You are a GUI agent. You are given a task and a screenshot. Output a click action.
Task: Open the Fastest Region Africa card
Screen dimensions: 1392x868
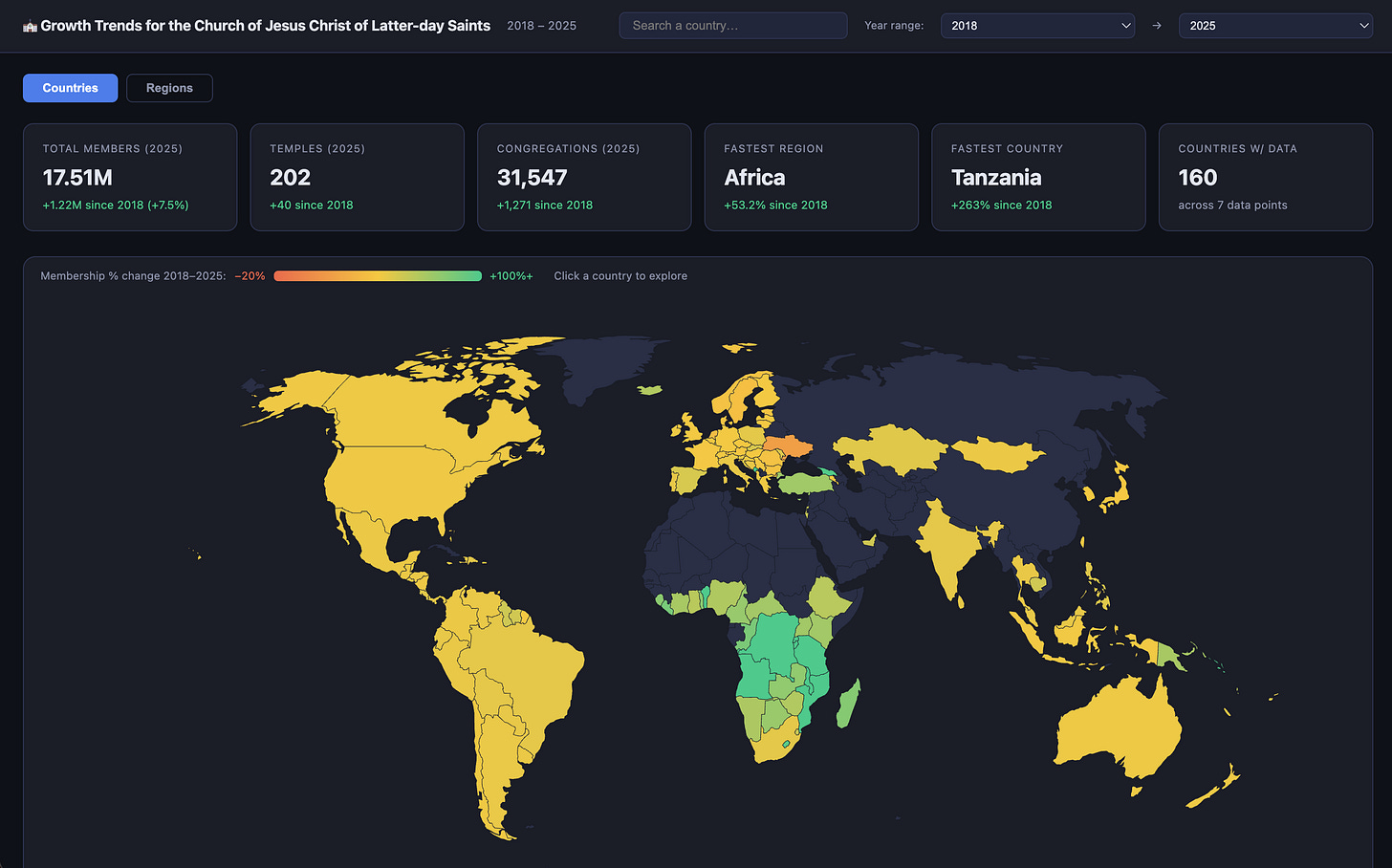point(812,177)
